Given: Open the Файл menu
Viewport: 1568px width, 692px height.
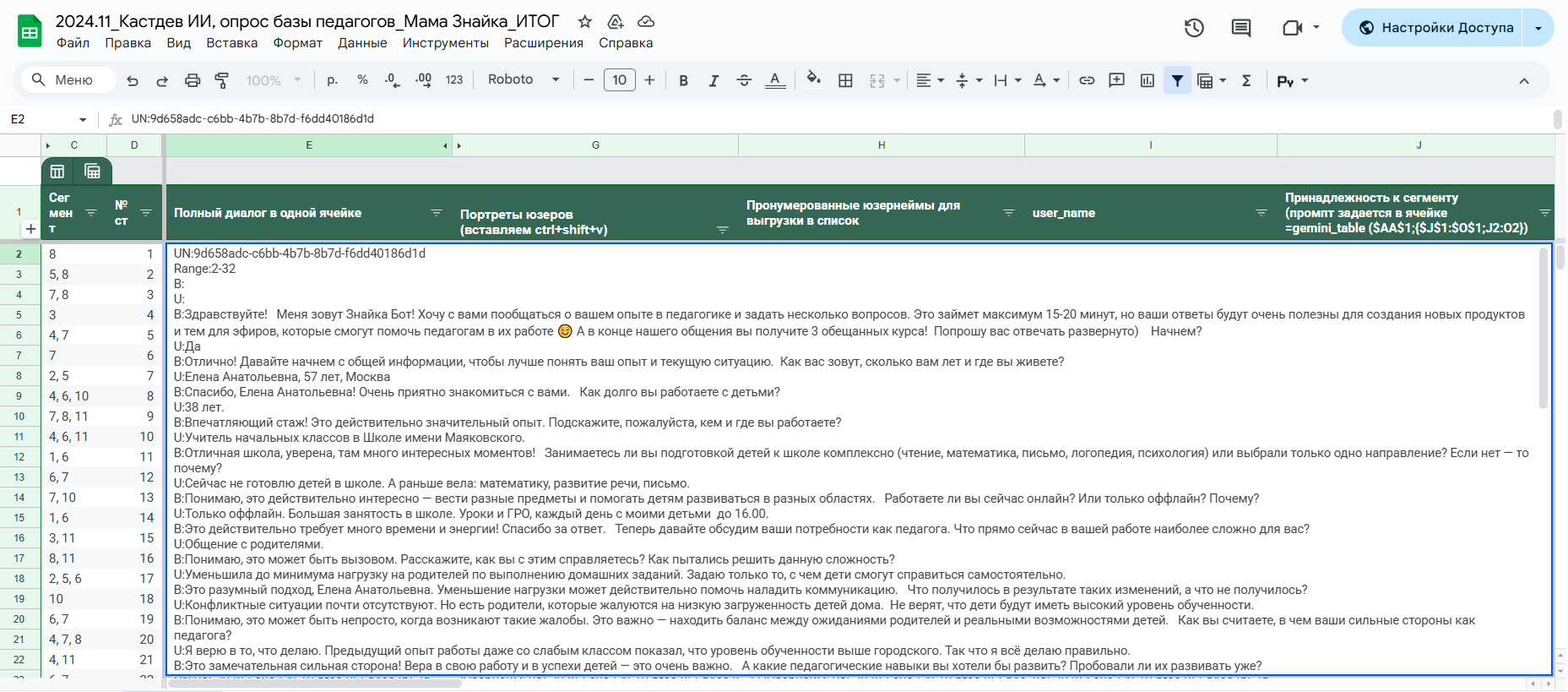Looking at the screenshot, I should [x=73, y=43].
